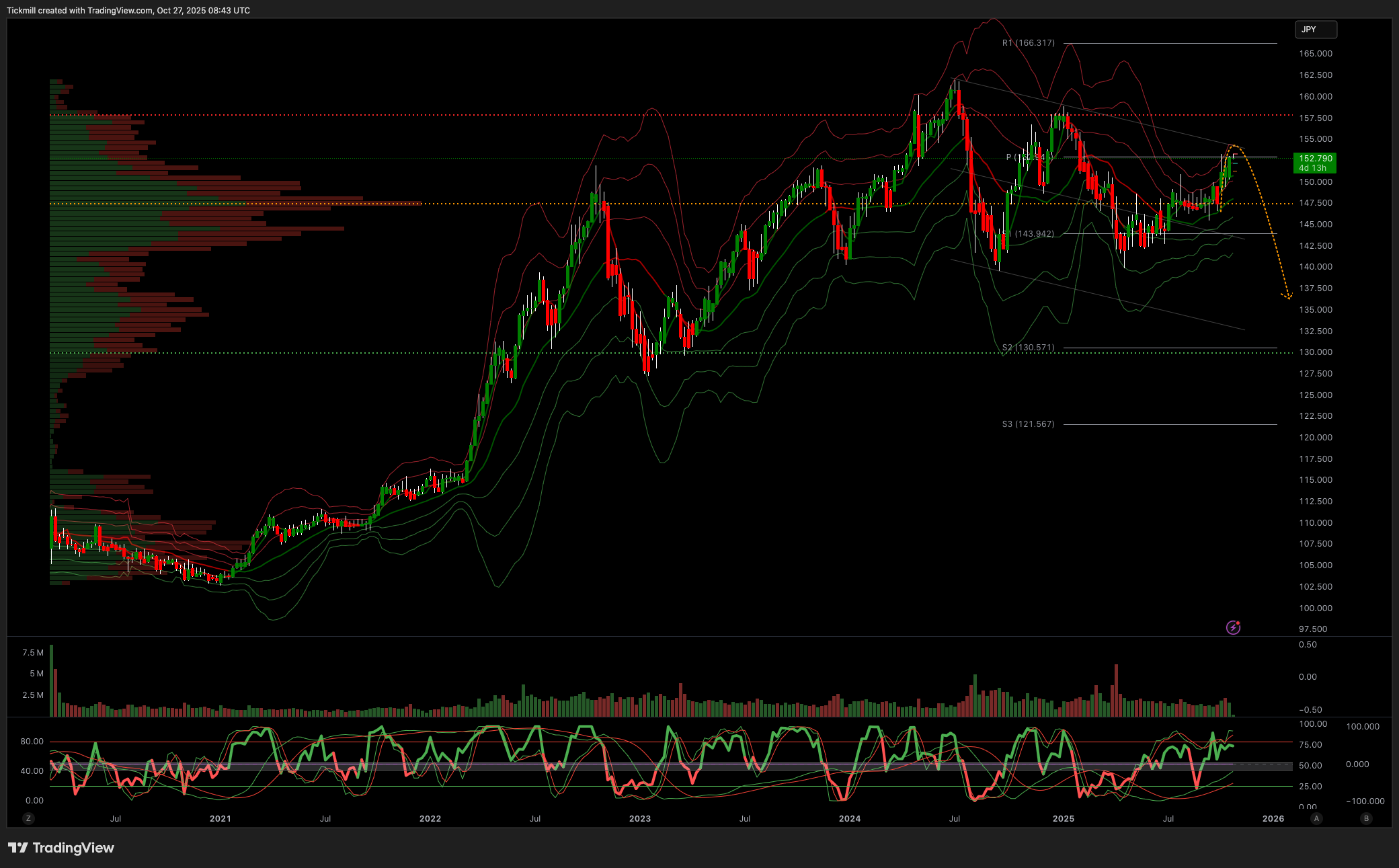
Task: Click the S2 (130.571) support label
Action: click(x=1028, y=348)
